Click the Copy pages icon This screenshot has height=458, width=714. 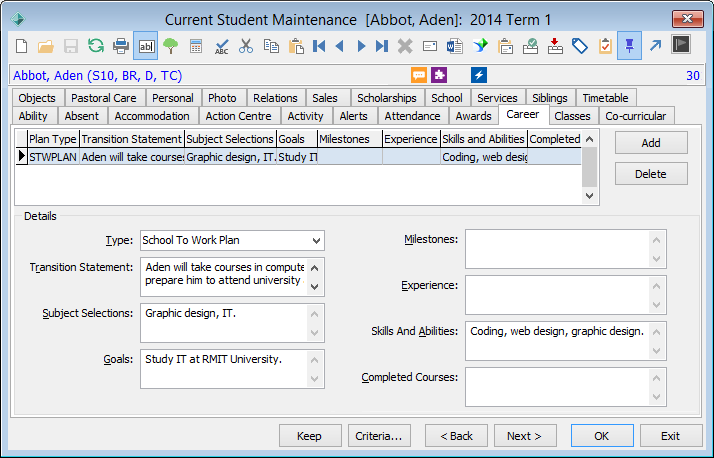click(271, 46)
